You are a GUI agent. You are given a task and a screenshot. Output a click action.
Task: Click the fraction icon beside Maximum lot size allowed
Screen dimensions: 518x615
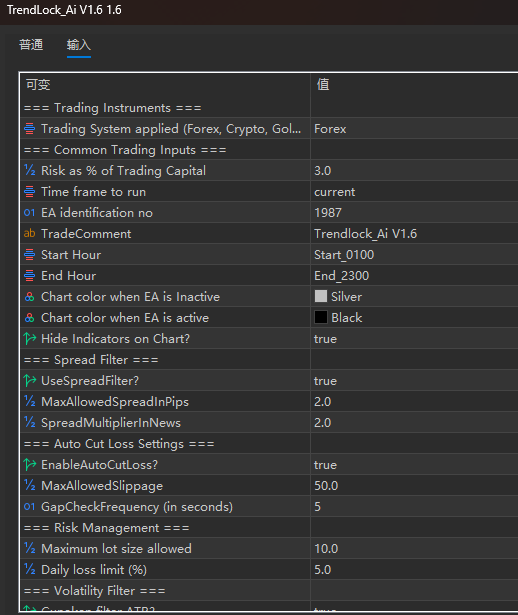tap(29, 549)
